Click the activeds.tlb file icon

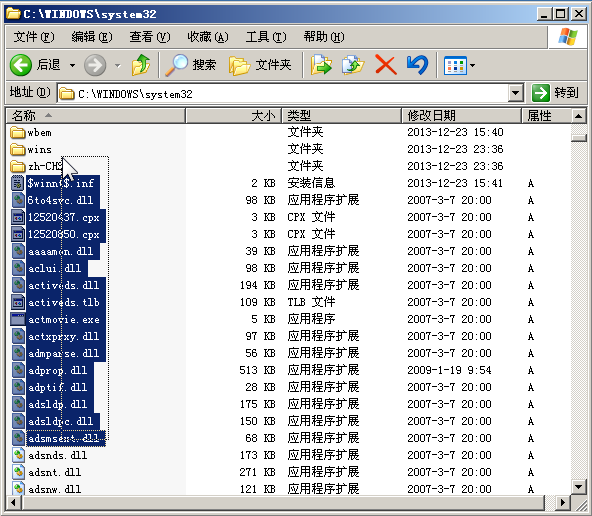click(x=18, y=302)
